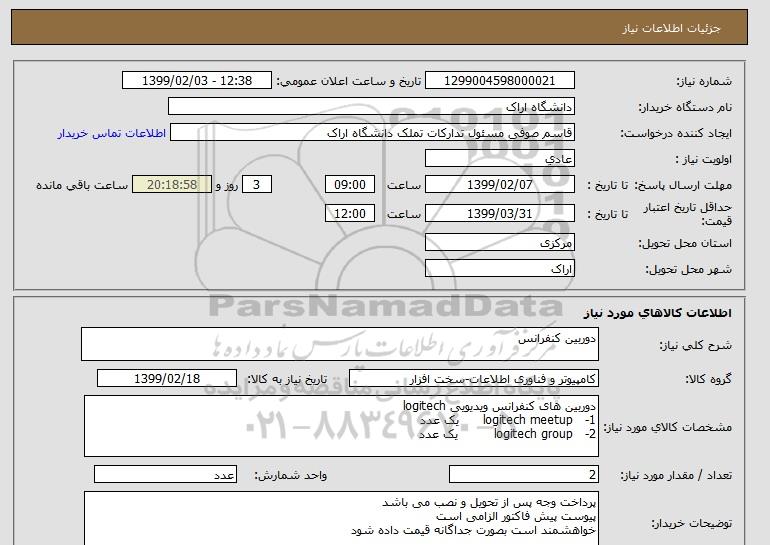Click the goods need date 1399/02/18
The height and width of the screenshot is (545, 770).
coord(167,379)
